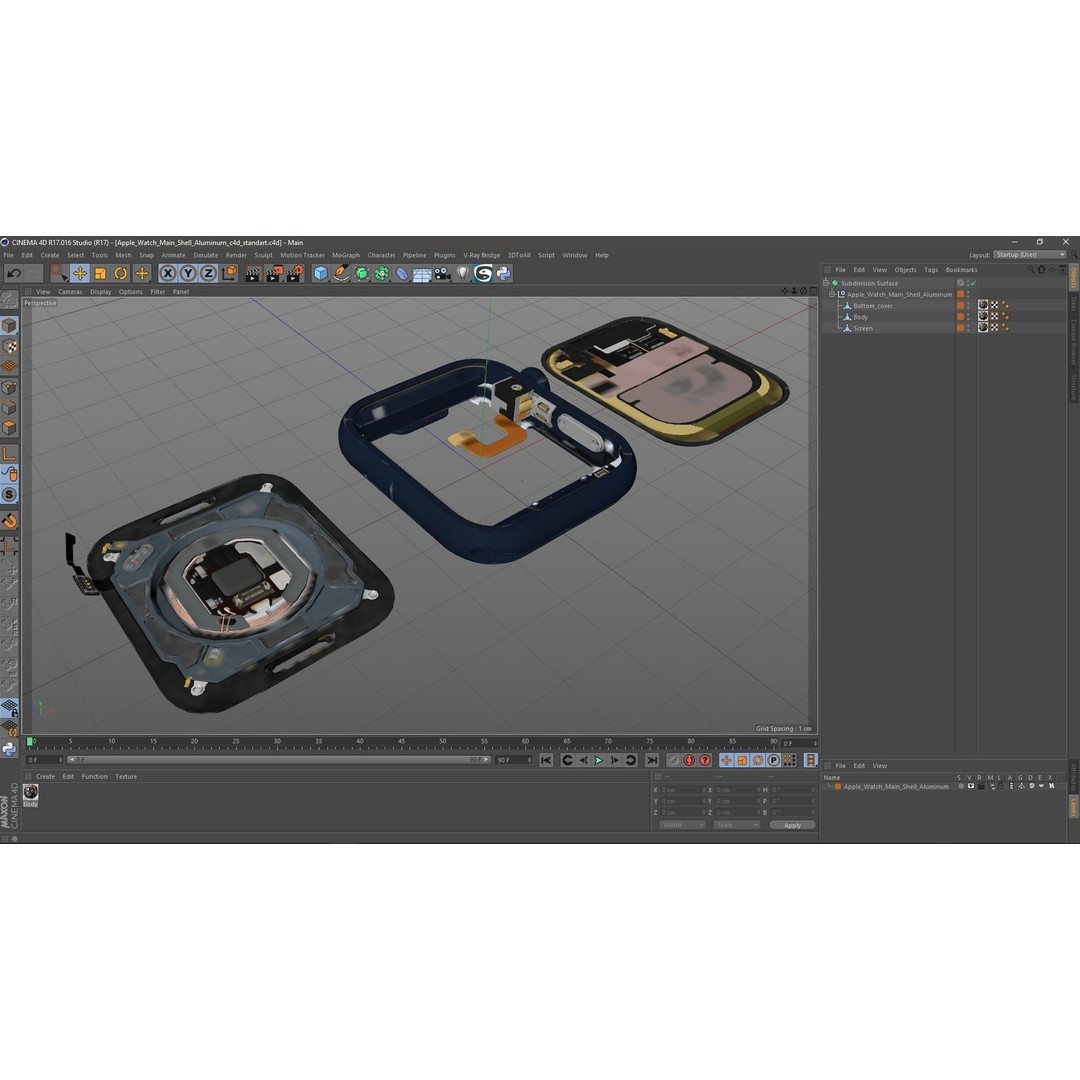Screen dimensions: 1080x1080
Task: Toggle Position keyframe recording button
Action: point(726,760)
